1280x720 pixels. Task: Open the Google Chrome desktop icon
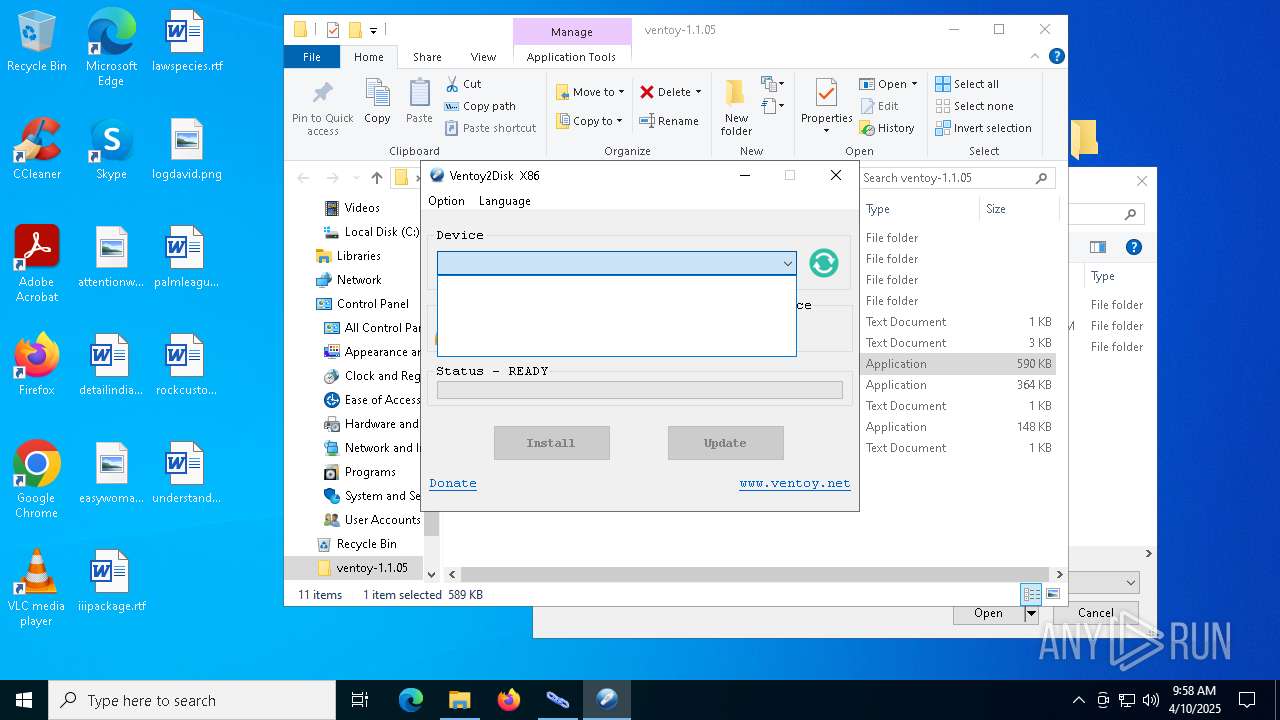[37, 480]
